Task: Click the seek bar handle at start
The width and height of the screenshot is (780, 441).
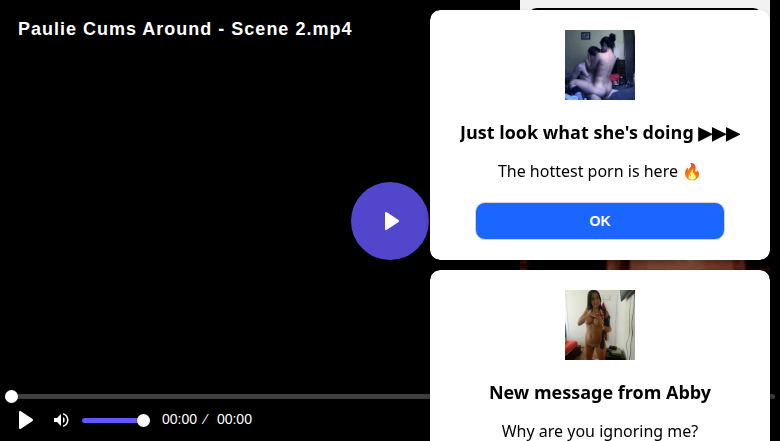Action: (x=11, y=397)
